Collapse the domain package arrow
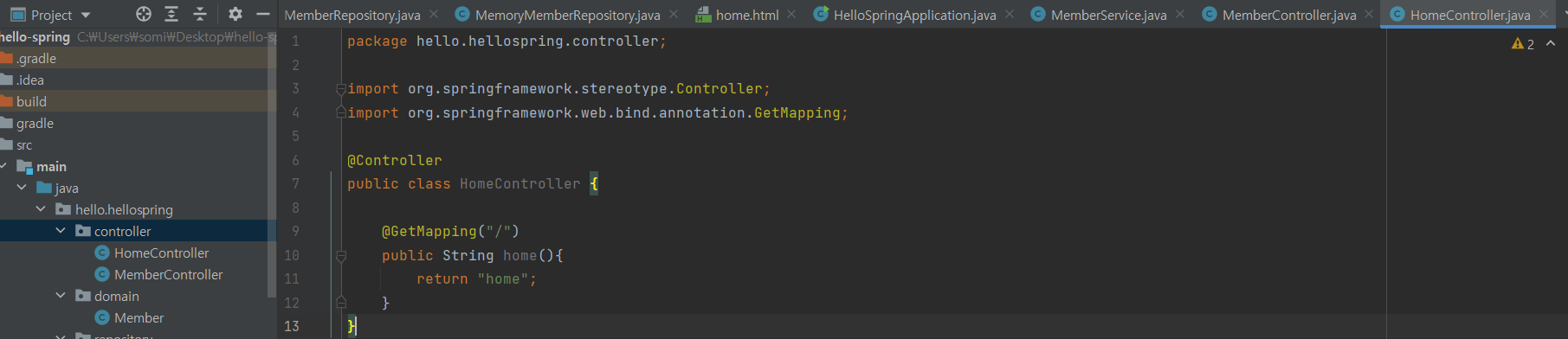Image resolution: width=1568 pixels, height=339 pixels. click(x=61, y=296)
